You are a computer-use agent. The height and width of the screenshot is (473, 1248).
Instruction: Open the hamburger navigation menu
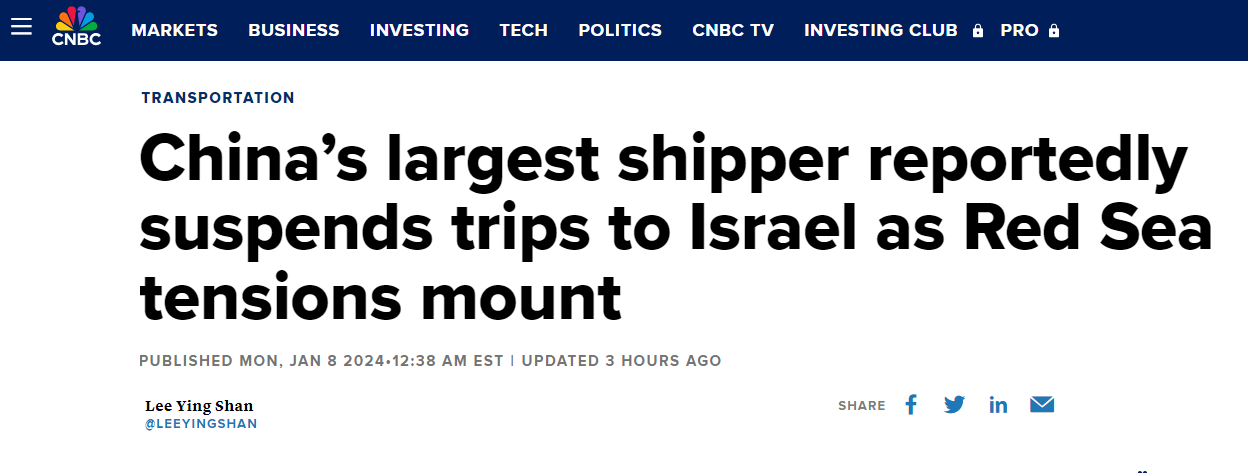21,27
